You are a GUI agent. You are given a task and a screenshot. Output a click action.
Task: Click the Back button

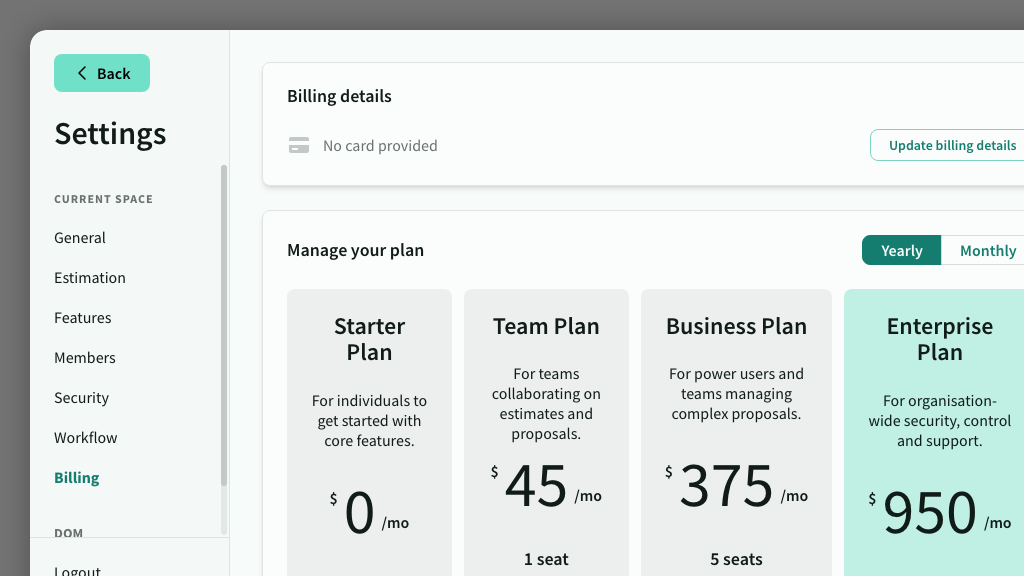(102, 73)
